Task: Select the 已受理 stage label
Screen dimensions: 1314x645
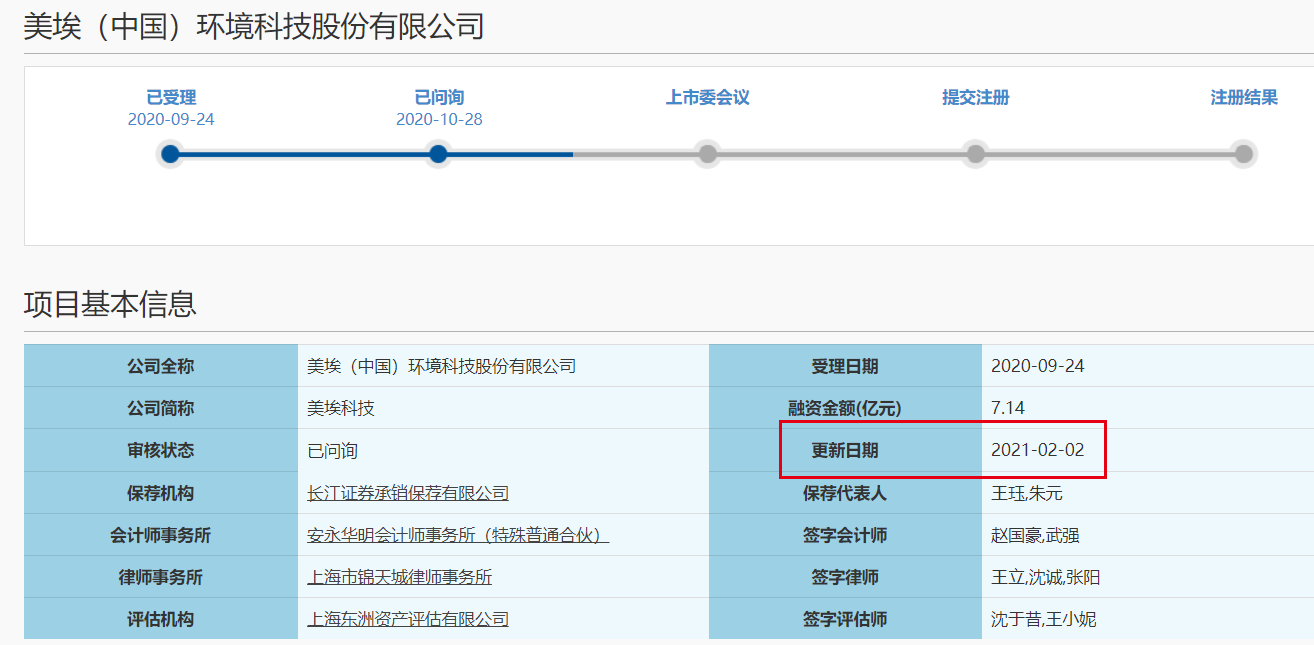Action: 171,97
